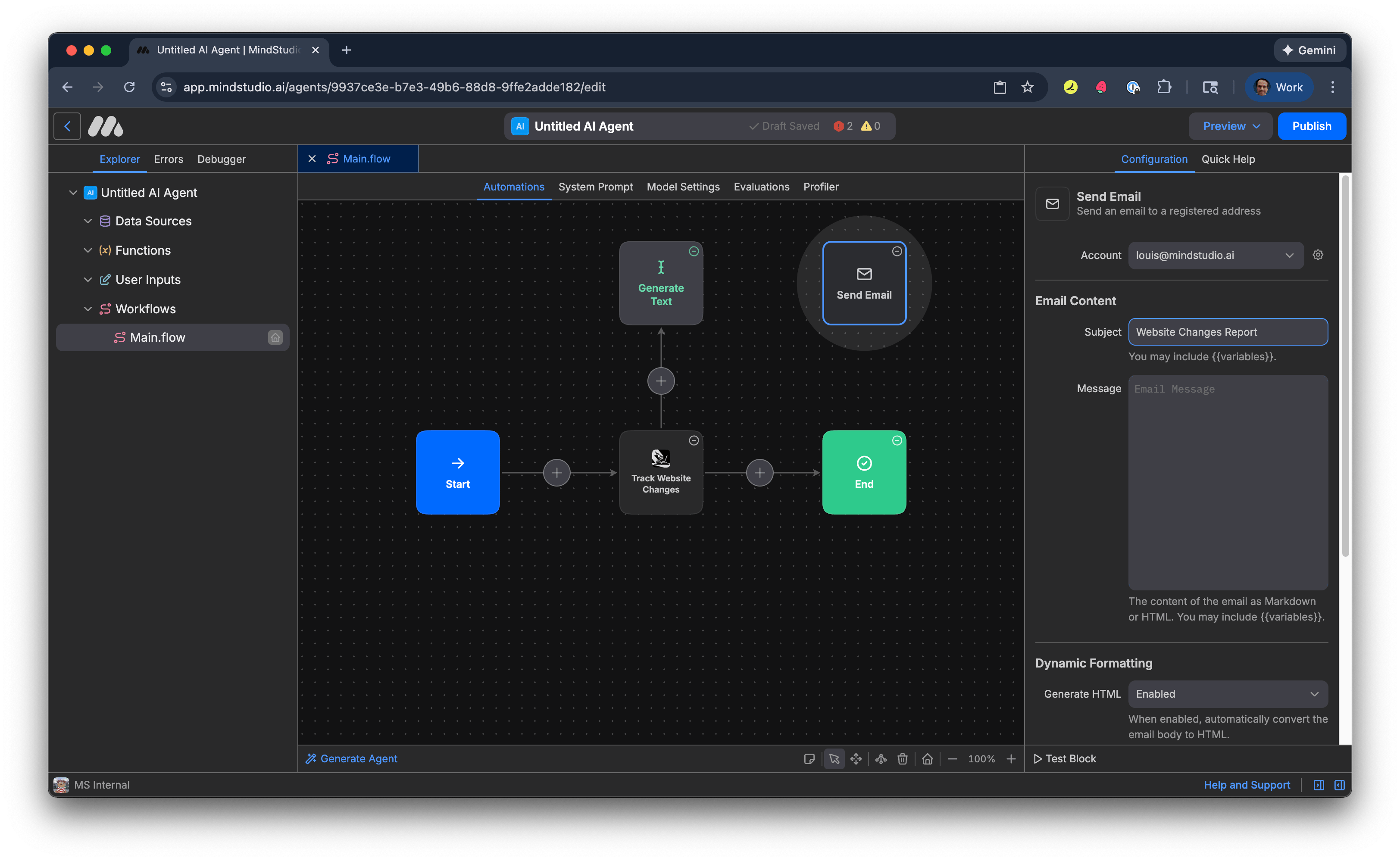The image size is (1400, 861).
Task: Click the Help and Support link
Action: click(x=1246, y=785)
